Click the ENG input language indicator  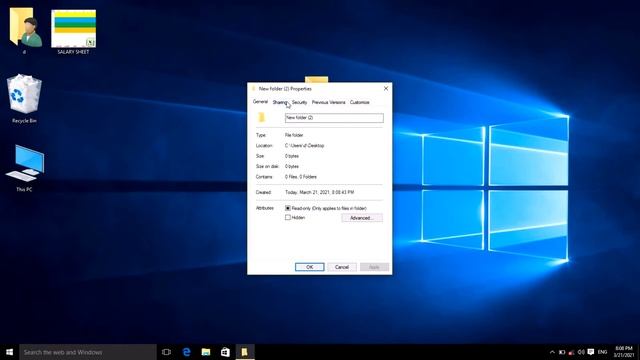click(602, 352)
